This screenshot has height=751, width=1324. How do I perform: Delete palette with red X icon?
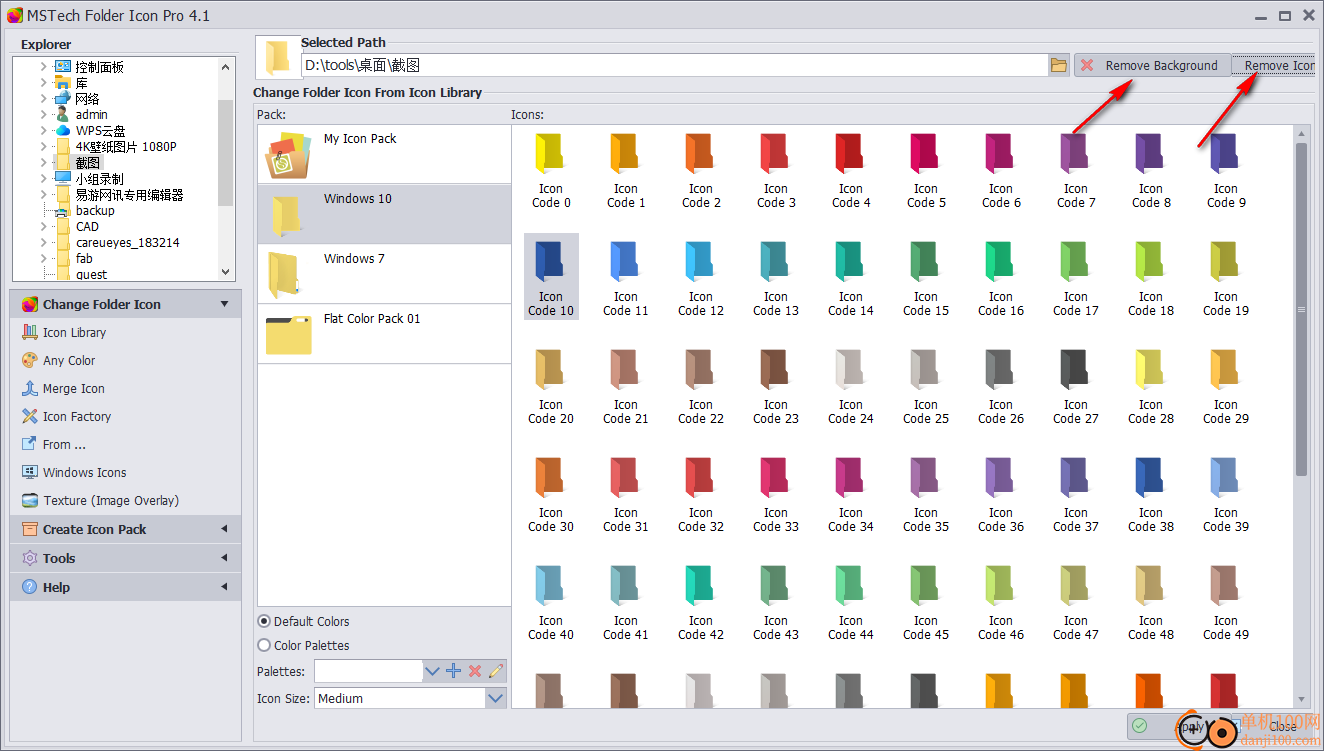[x=475, y=671]
